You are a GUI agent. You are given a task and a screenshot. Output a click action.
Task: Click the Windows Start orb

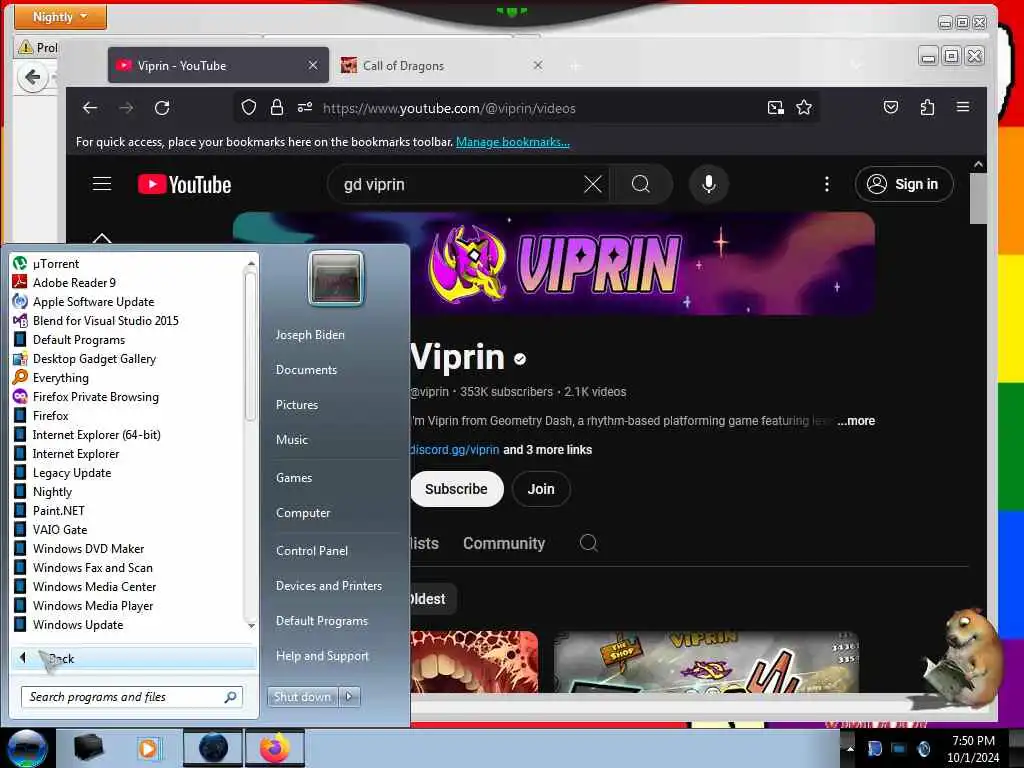click(27, 748)
